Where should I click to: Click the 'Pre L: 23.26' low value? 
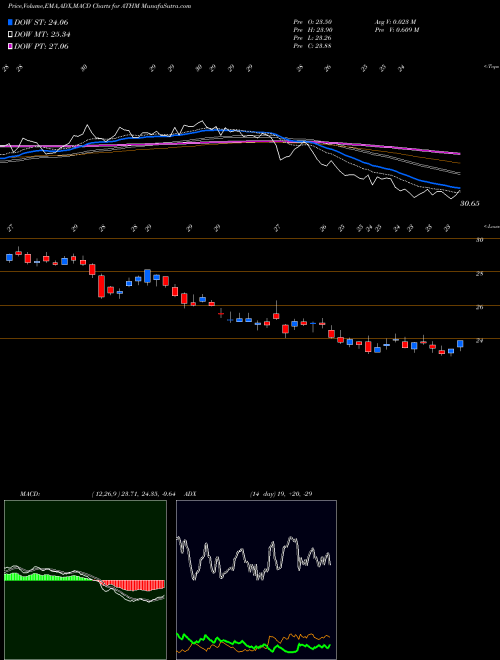(x=312, y=38)
